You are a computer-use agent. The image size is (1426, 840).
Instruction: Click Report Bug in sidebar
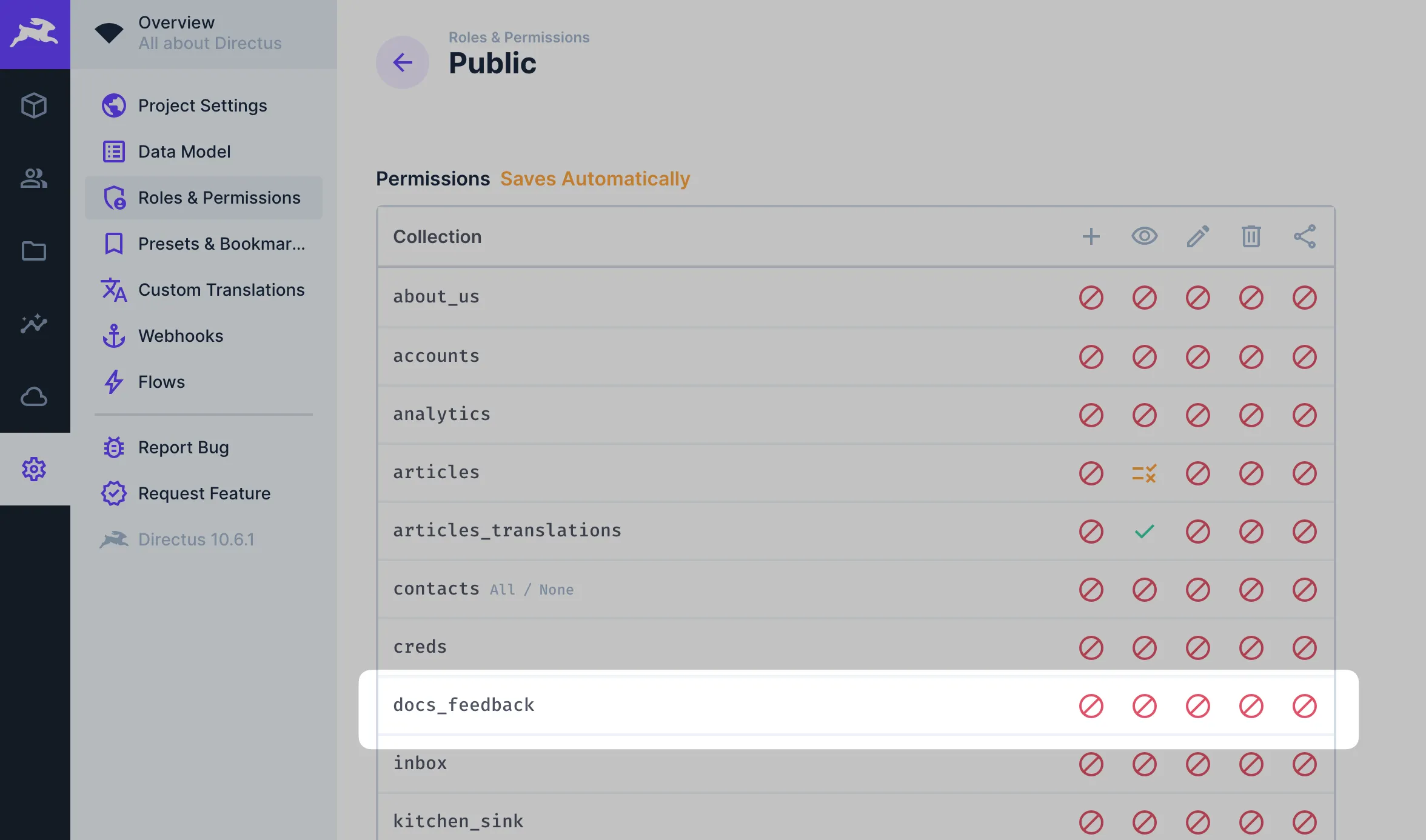tap(183, 446)
